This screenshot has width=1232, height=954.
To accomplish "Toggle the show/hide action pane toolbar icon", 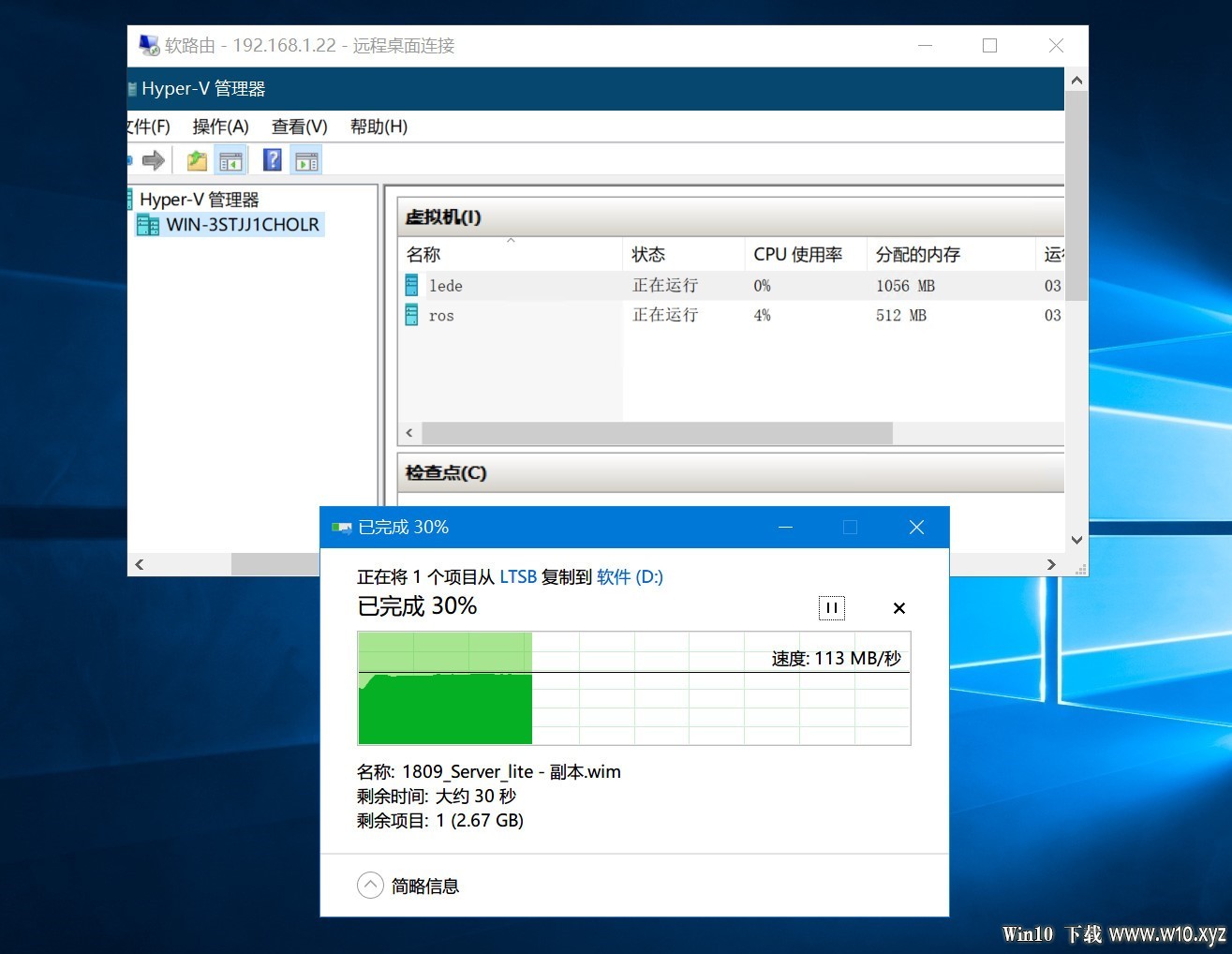I will (306, 160).
